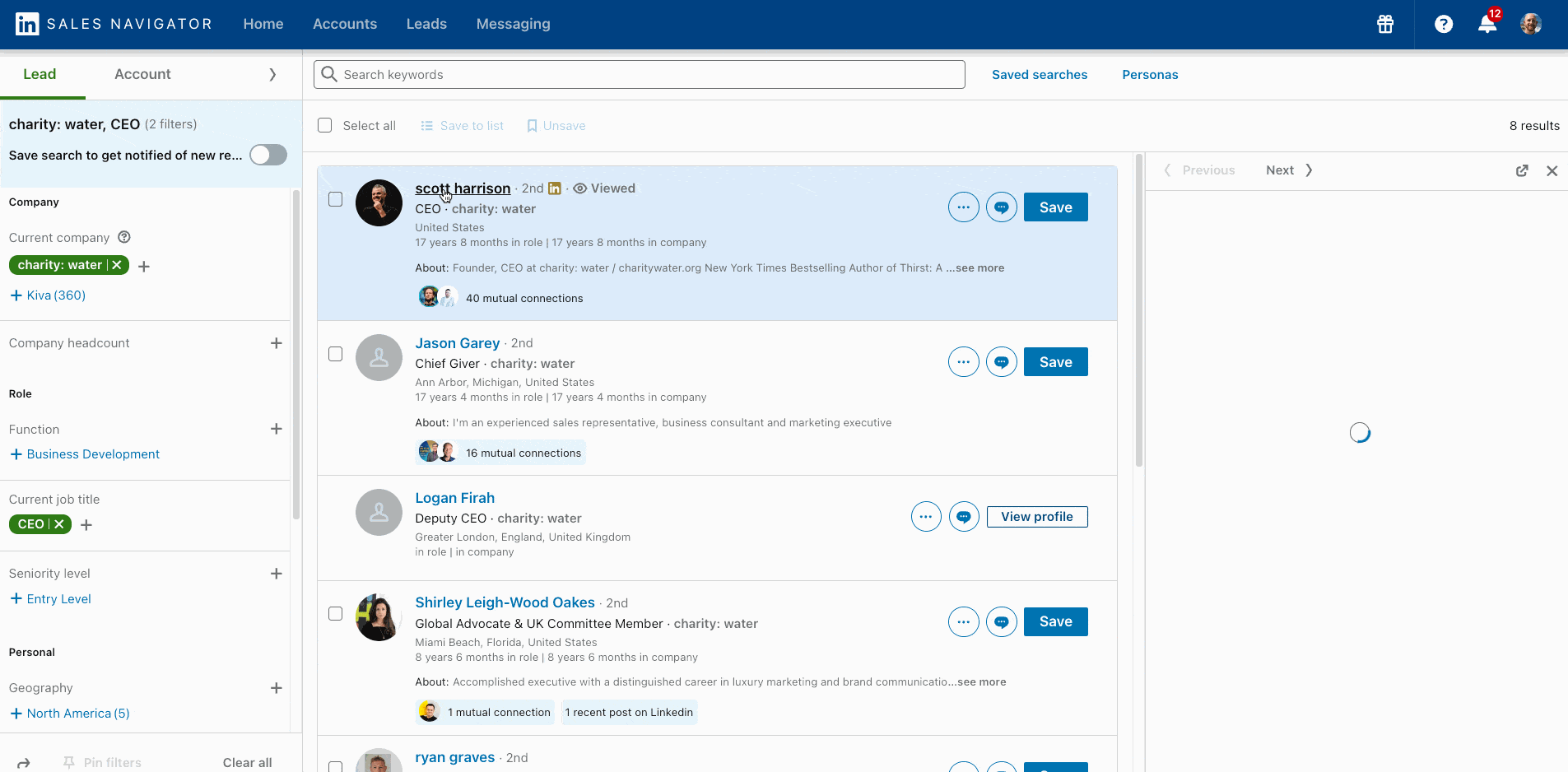Viewport: 1568px width, 772px height.
Task: Message Shirley Leigh-Wood Oakes via chat icon
Action: tap(1002, 622)
